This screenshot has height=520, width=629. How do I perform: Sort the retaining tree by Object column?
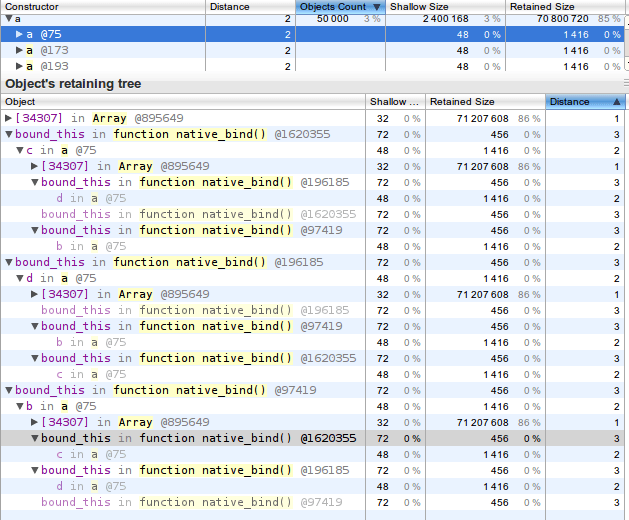click(183, 102)
